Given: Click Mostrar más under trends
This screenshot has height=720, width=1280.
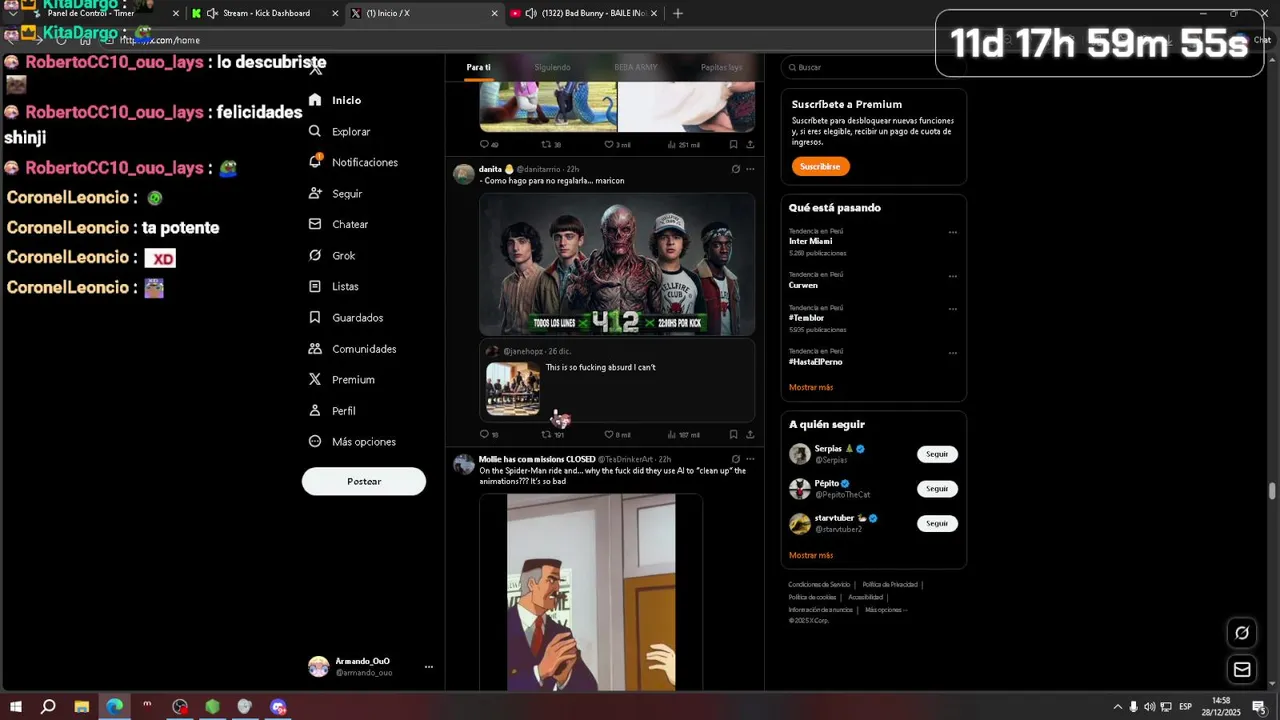Looking at the screenshot, I should coord(811,387).
